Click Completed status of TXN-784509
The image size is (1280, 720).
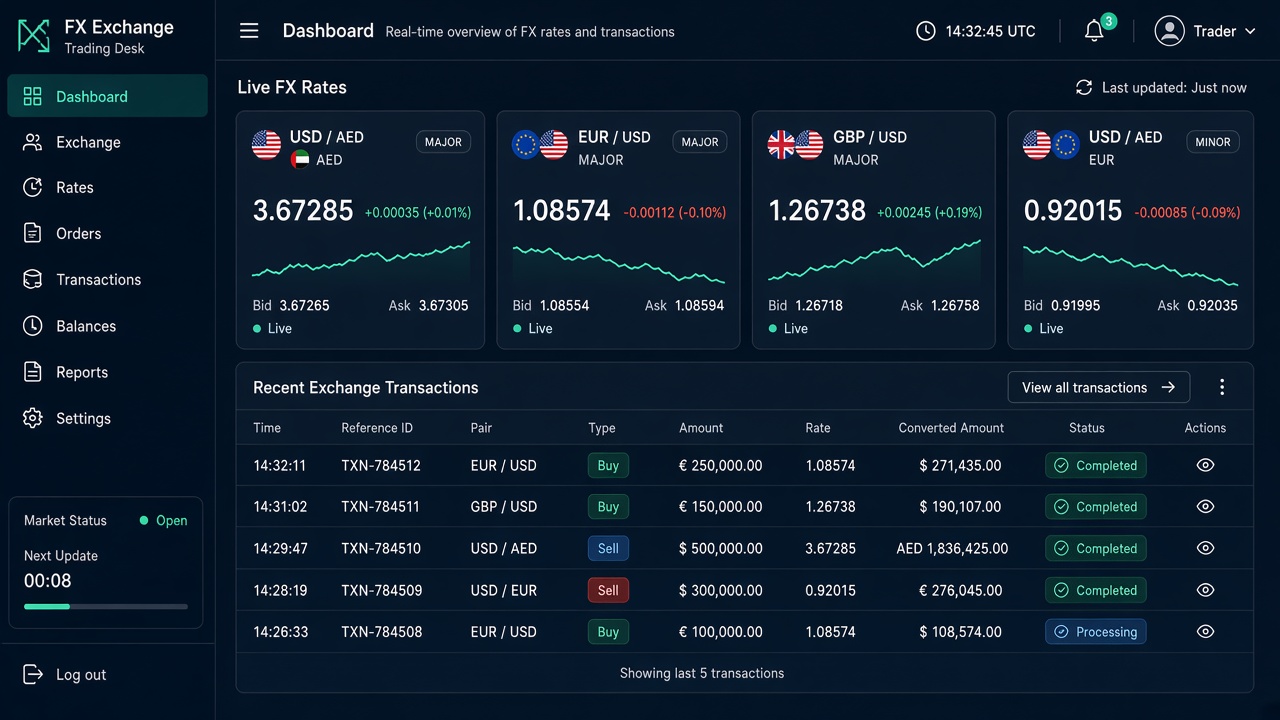(x=1096, y=590)
